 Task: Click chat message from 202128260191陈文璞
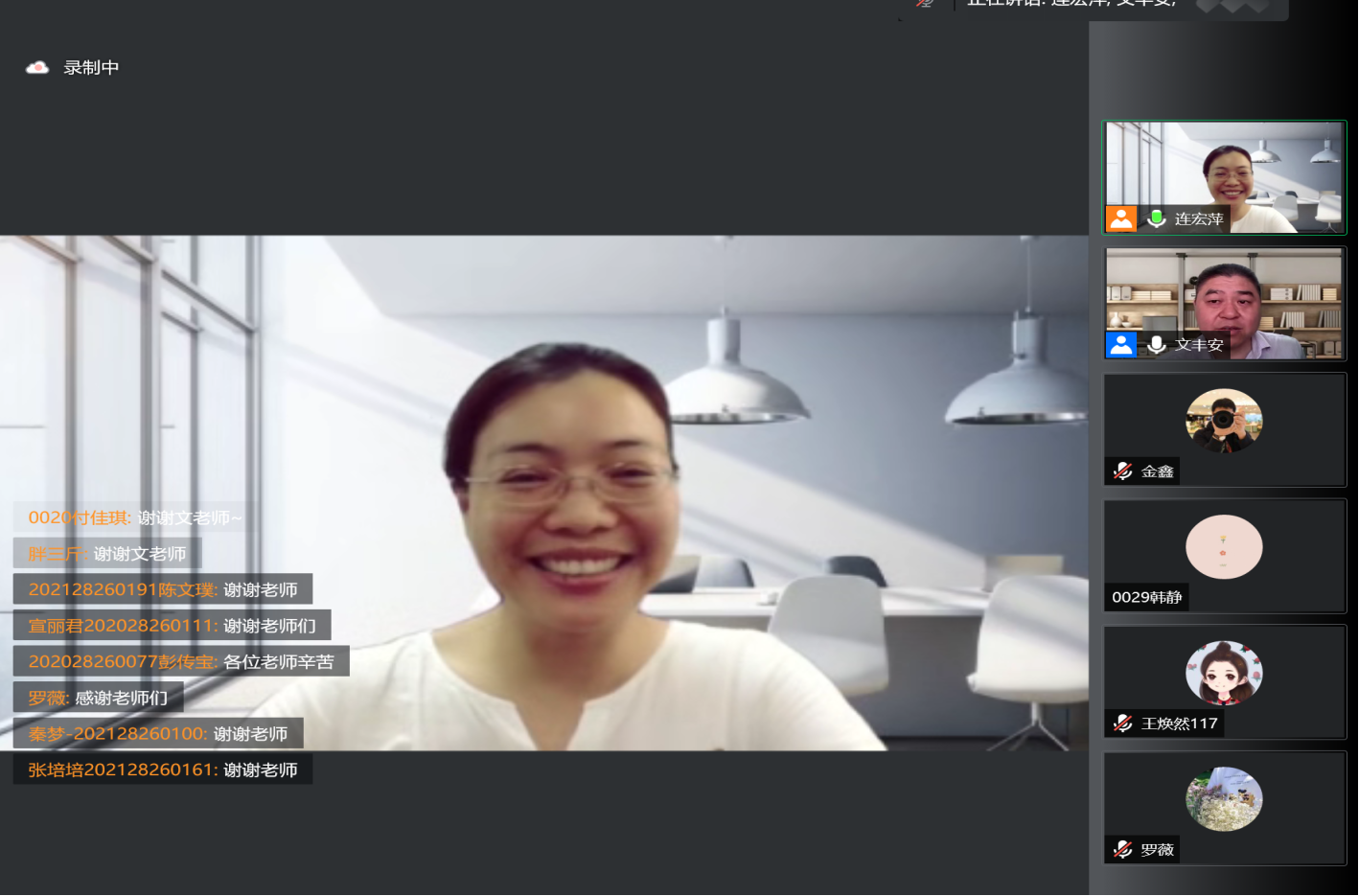click(x=163, y=589)
